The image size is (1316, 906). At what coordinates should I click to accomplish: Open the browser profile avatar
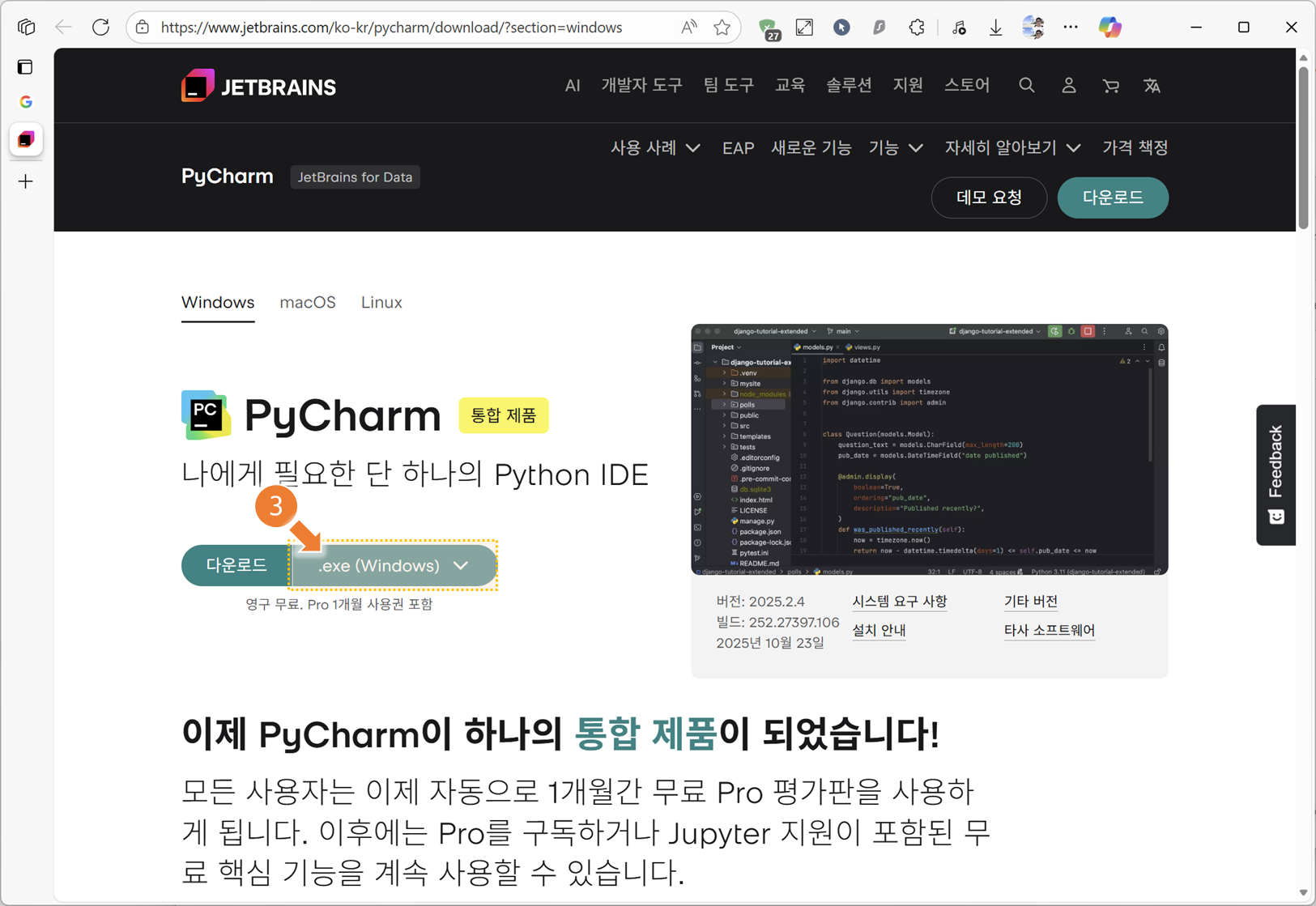(x=1033, y=28)
